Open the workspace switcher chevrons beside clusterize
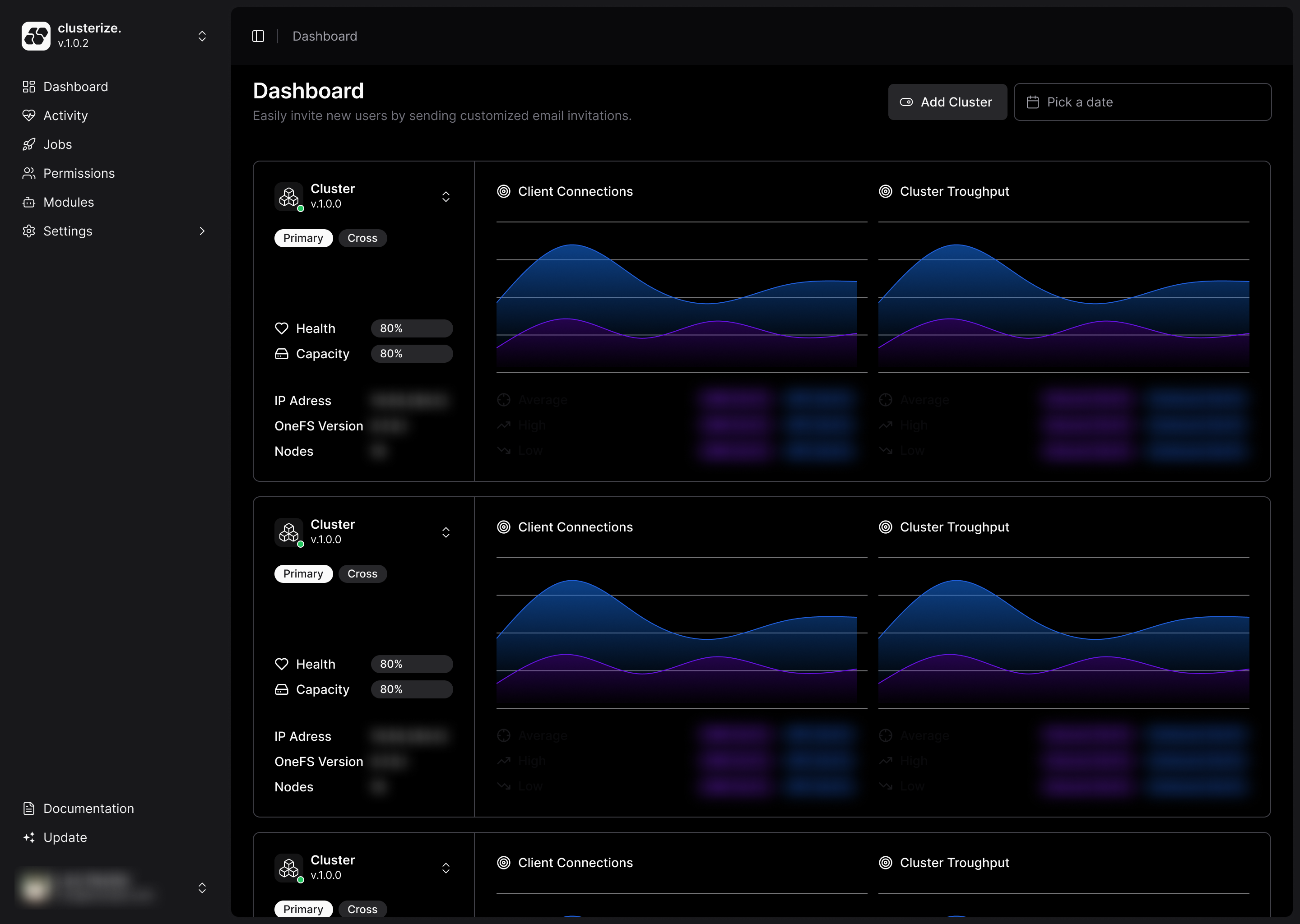The height and width of the screenshot is (924, 1300). click(202, 36)
